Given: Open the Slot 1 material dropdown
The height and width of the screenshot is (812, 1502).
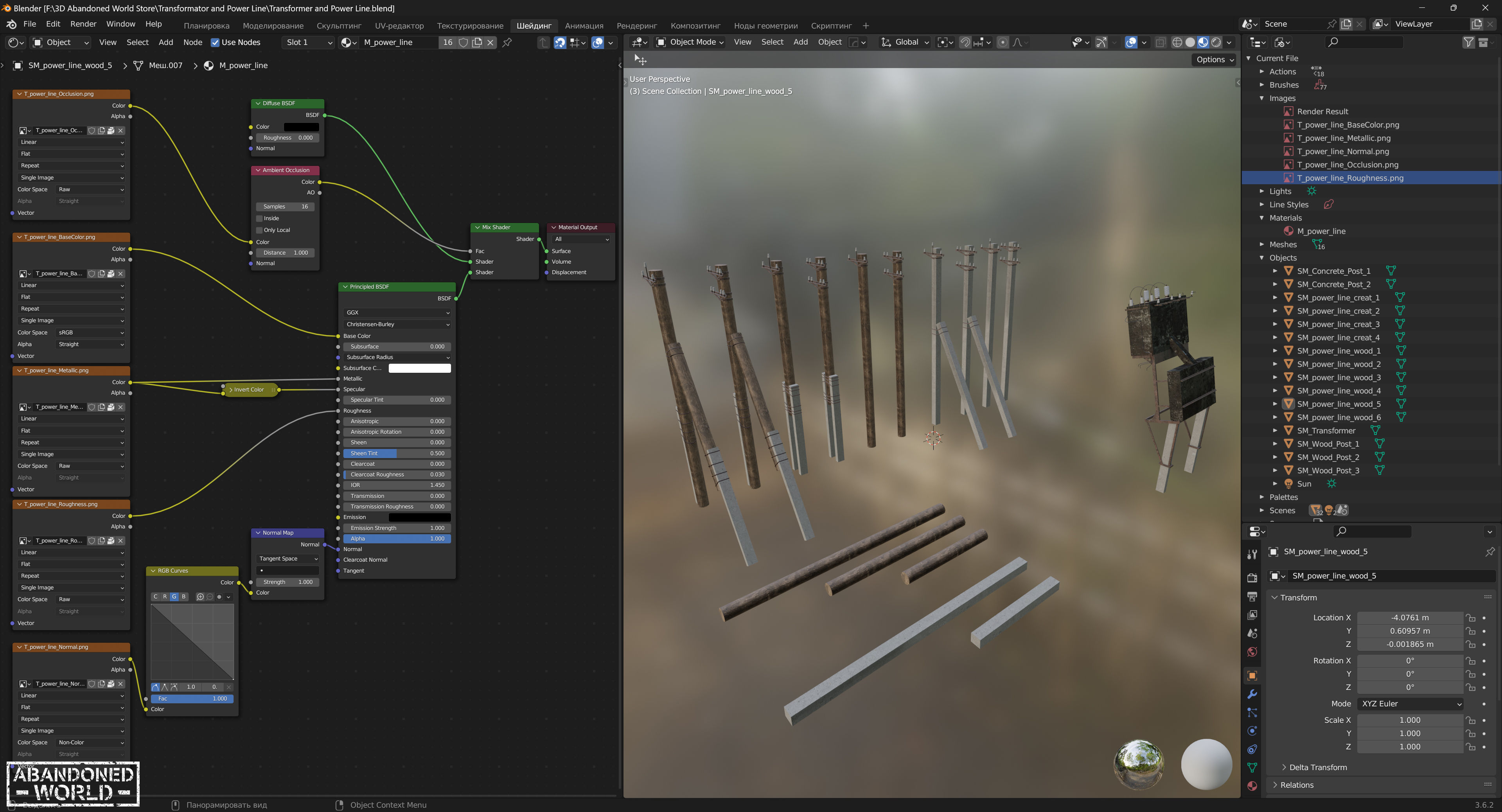Looking at the screenshot, I should pos(309,42).
